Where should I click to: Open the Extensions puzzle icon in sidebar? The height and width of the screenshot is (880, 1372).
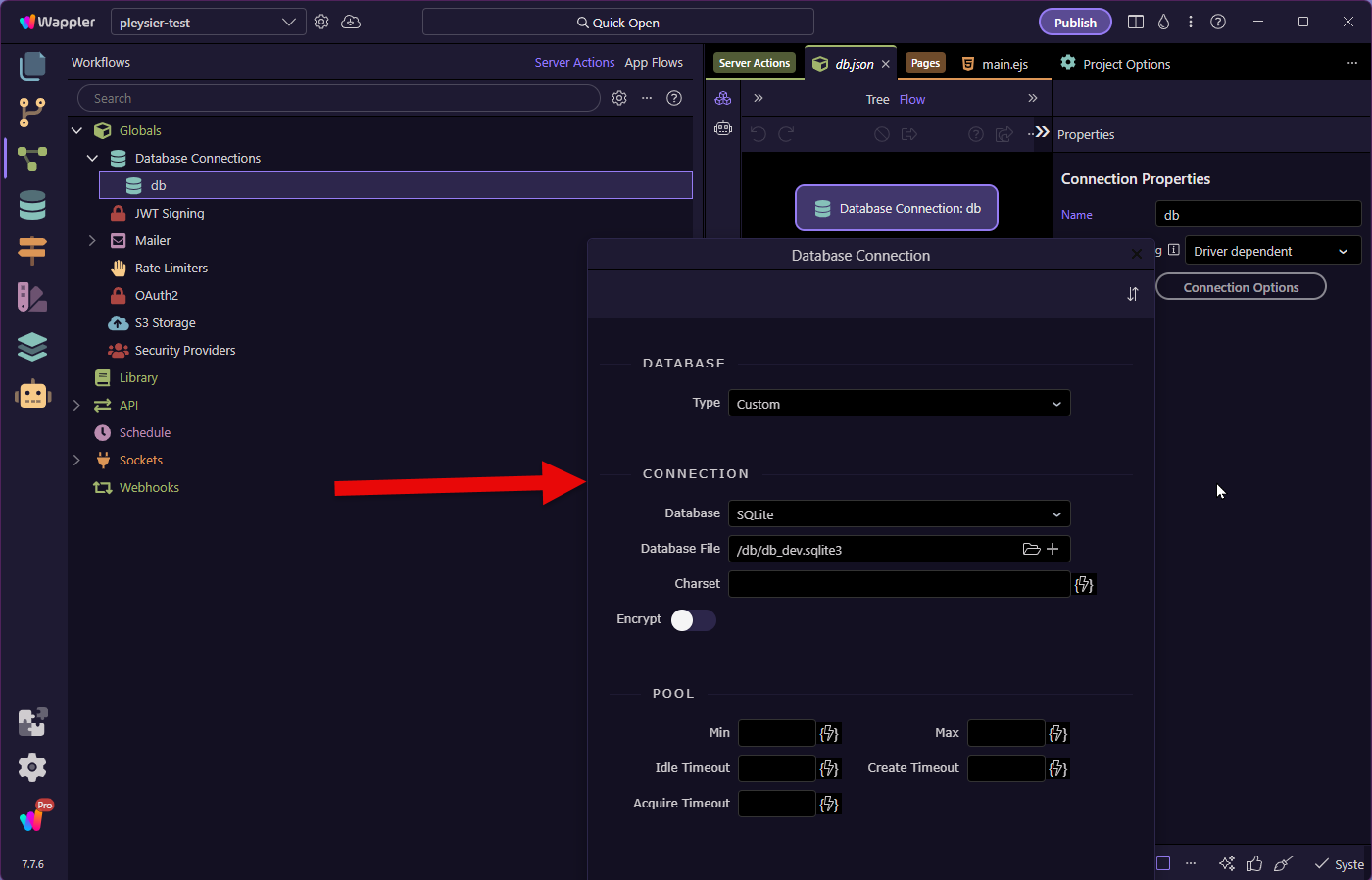(32, 721)
